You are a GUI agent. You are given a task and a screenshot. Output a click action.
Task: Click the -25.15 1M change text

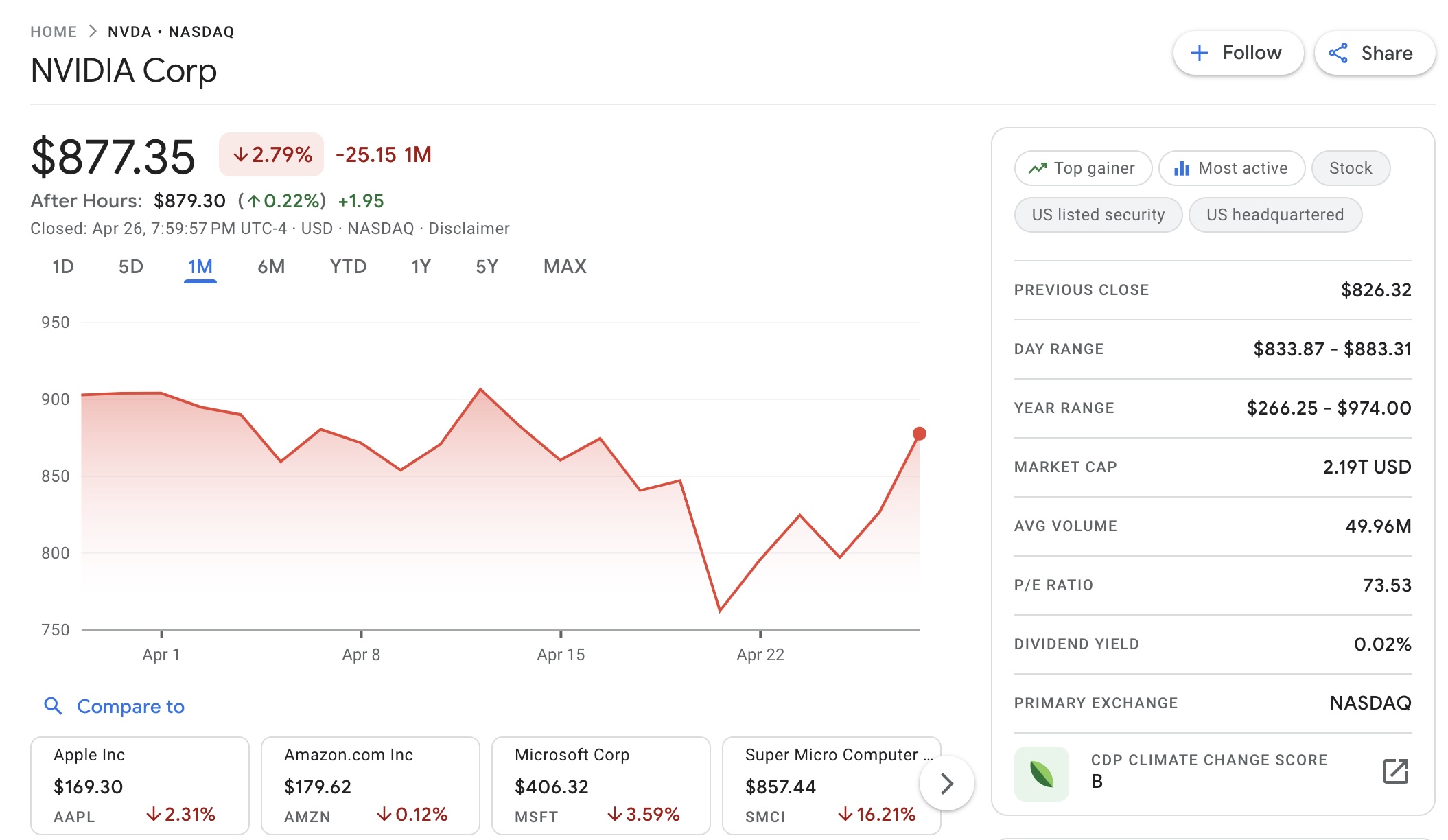384,154
